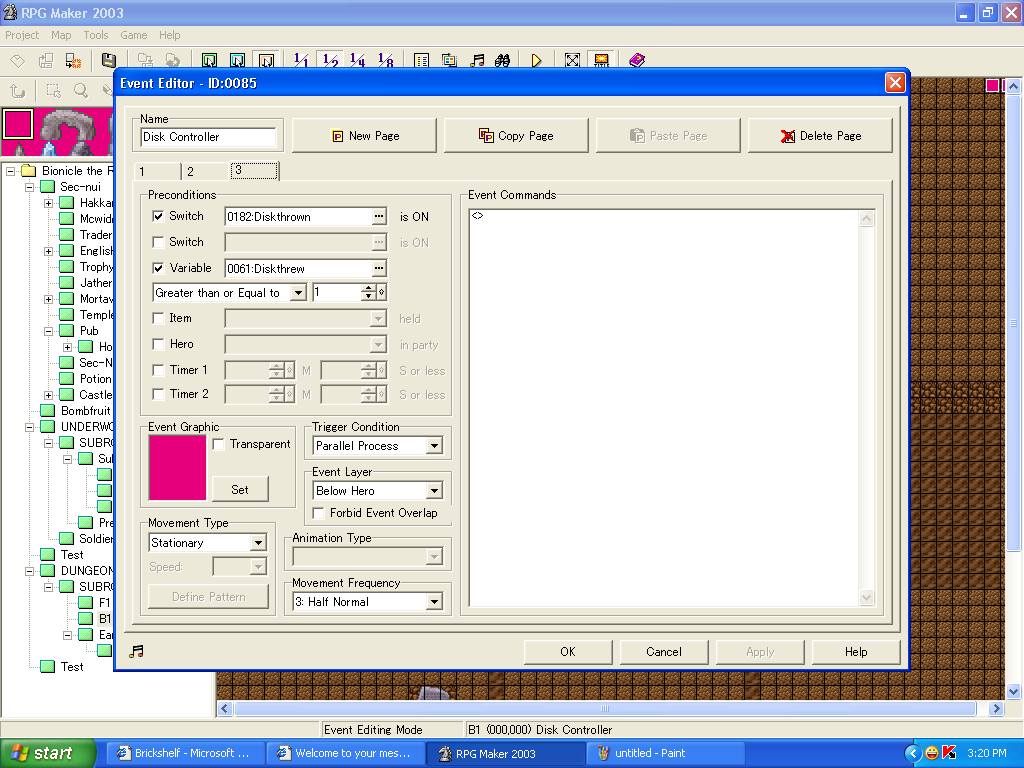Switch to event page 2 tab
1024x768 pixels.
coord(189,171)
